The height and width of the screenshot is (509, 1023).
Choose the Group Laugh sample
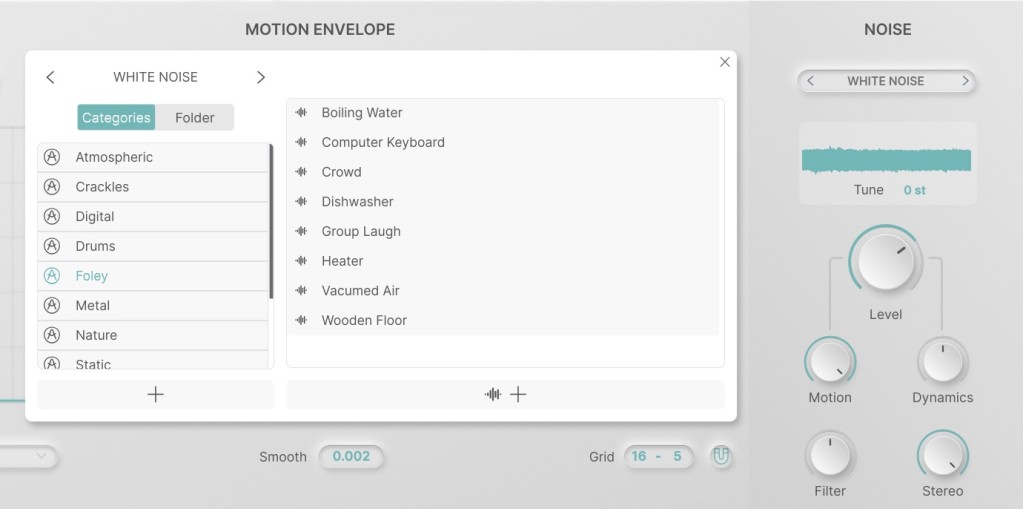coord(361,231)
